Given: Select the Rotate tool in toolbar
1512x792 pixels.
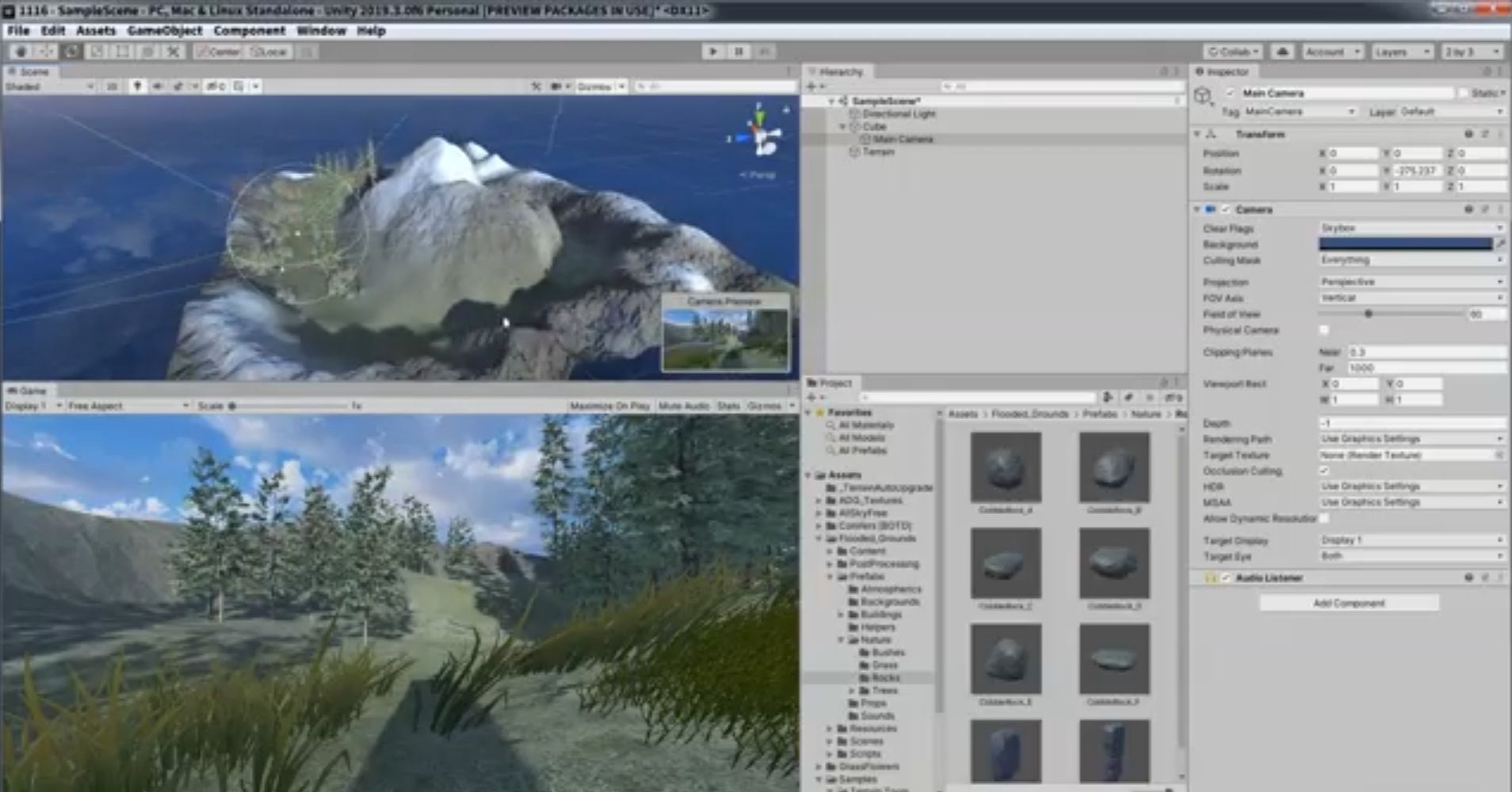Looking at the screenshot, I should coord(72,51).
